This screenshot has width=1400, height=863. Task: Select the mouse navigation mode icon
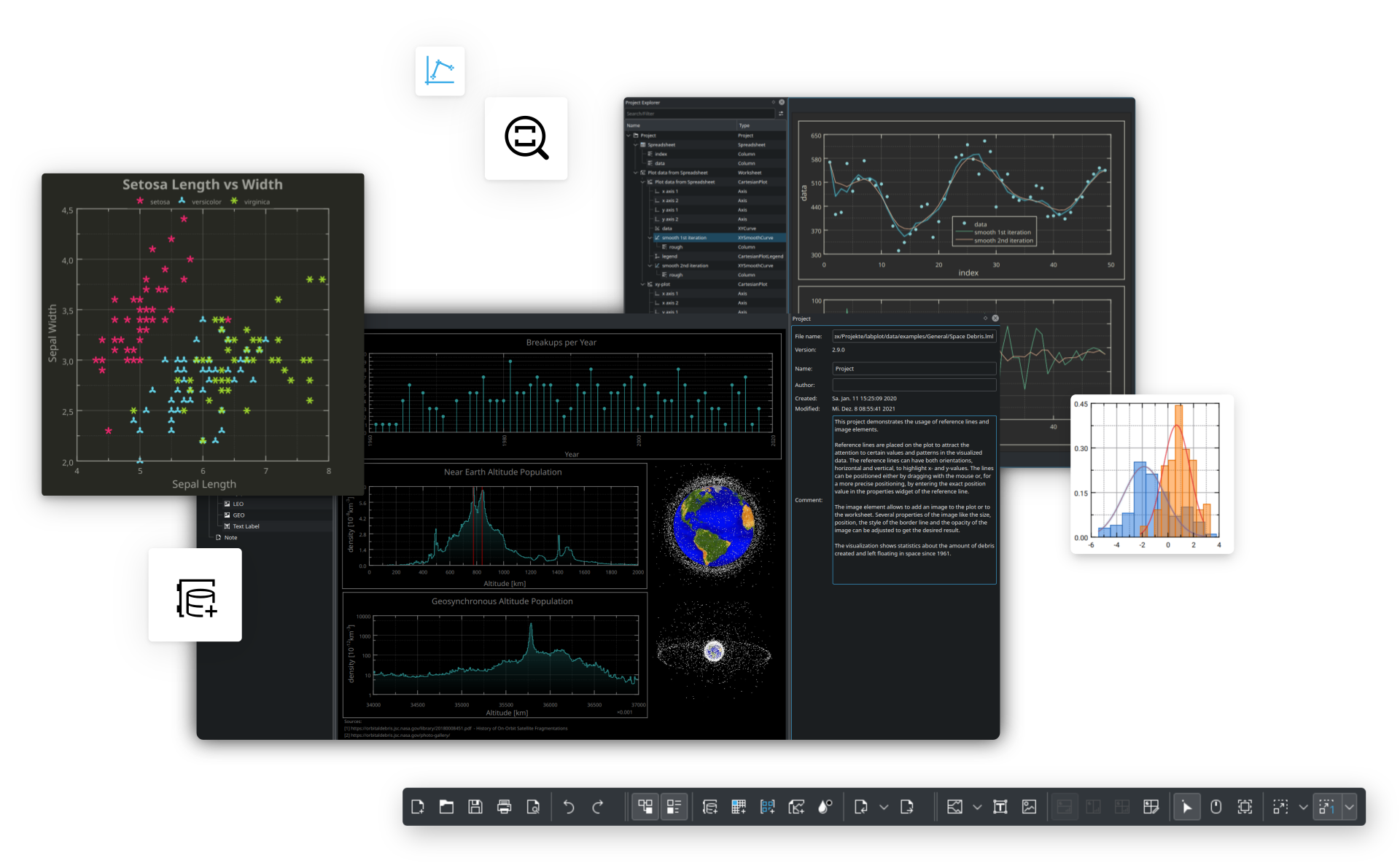coord(1216,807)
